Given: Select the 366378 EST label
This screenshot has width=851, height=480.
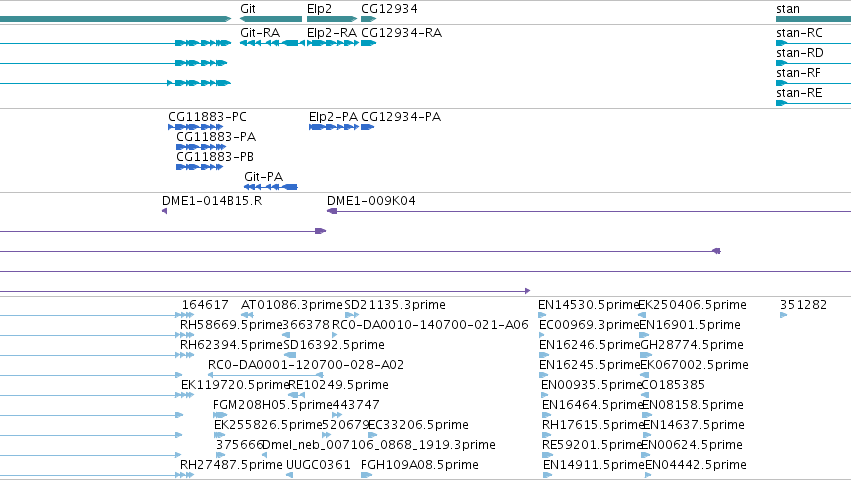Looking at the screenshot, I should (306, 325).
